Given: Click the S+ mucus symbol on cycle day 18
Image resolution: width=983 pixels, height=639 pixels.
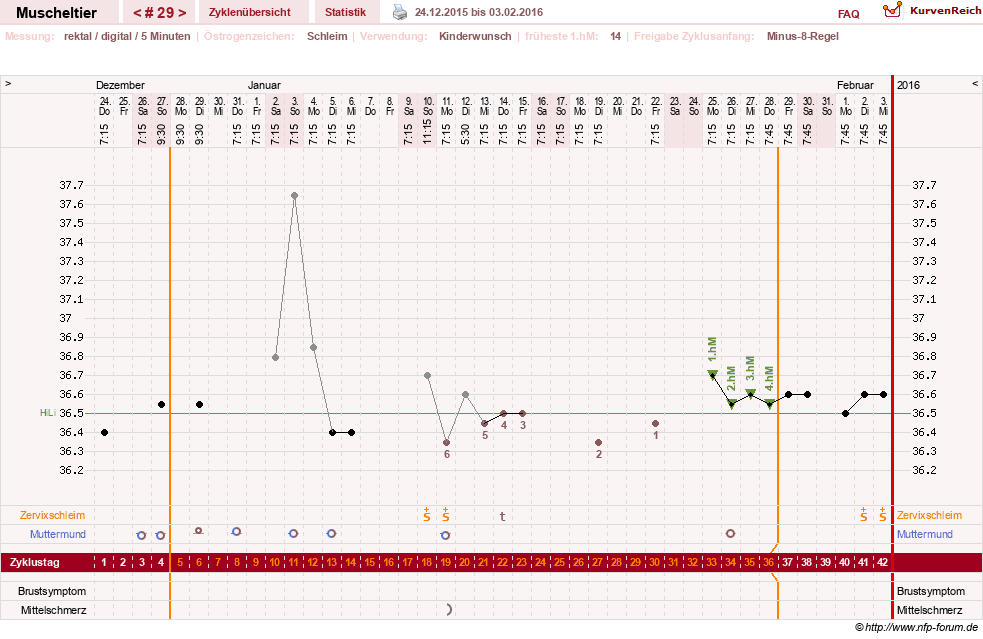Looking at the screenshot, I should coord(427,515).
